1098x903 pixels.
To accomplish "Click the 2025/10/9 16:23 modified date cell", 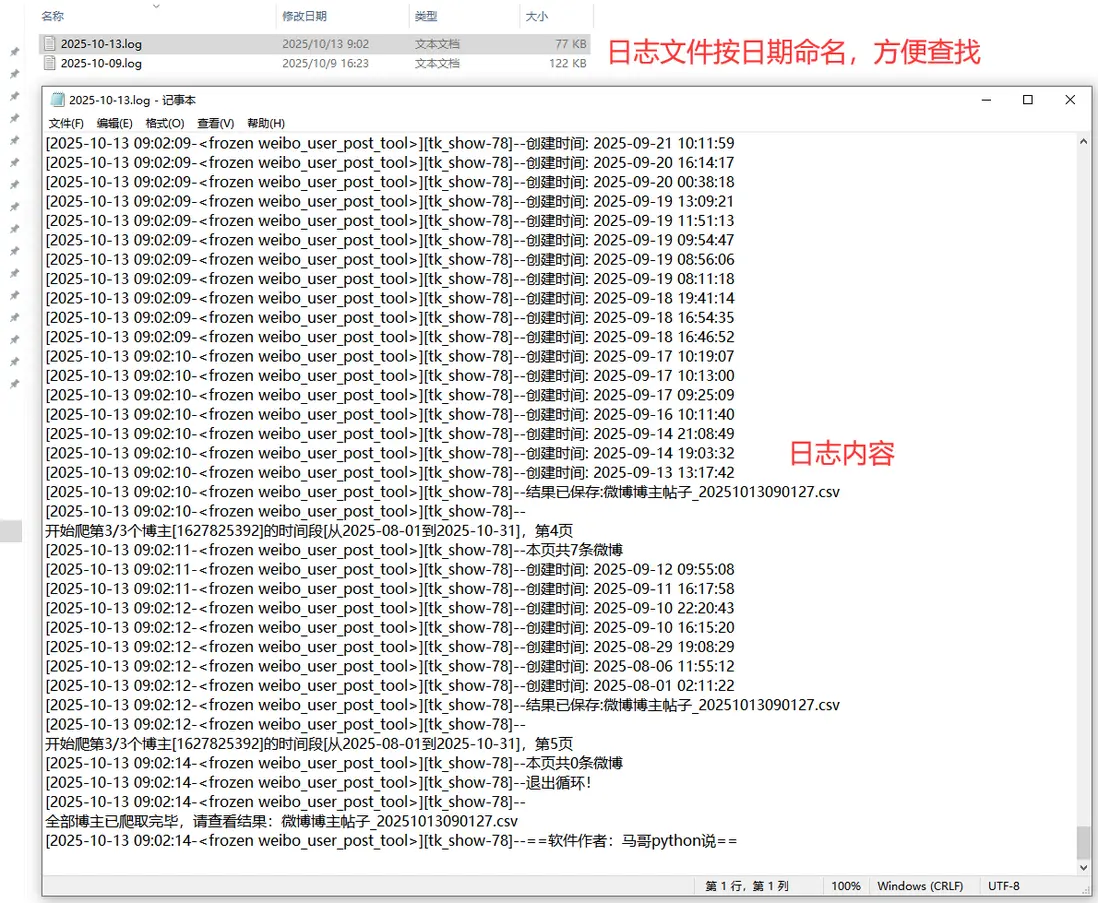I will (x=326, y=64).
